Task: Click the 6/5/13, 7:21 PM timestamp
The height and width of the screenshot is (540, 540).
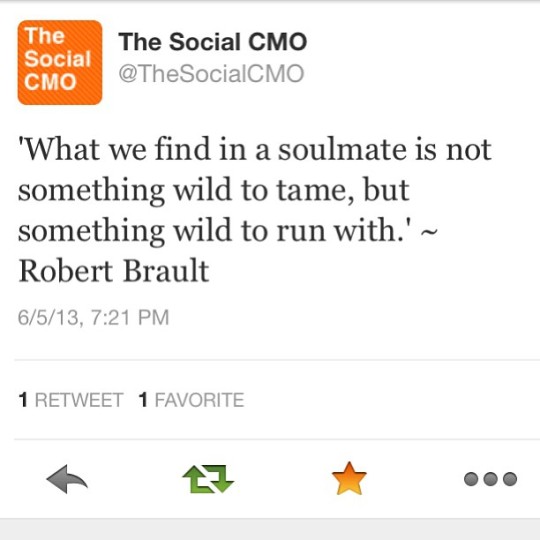Action: click(x=93, y=317)
